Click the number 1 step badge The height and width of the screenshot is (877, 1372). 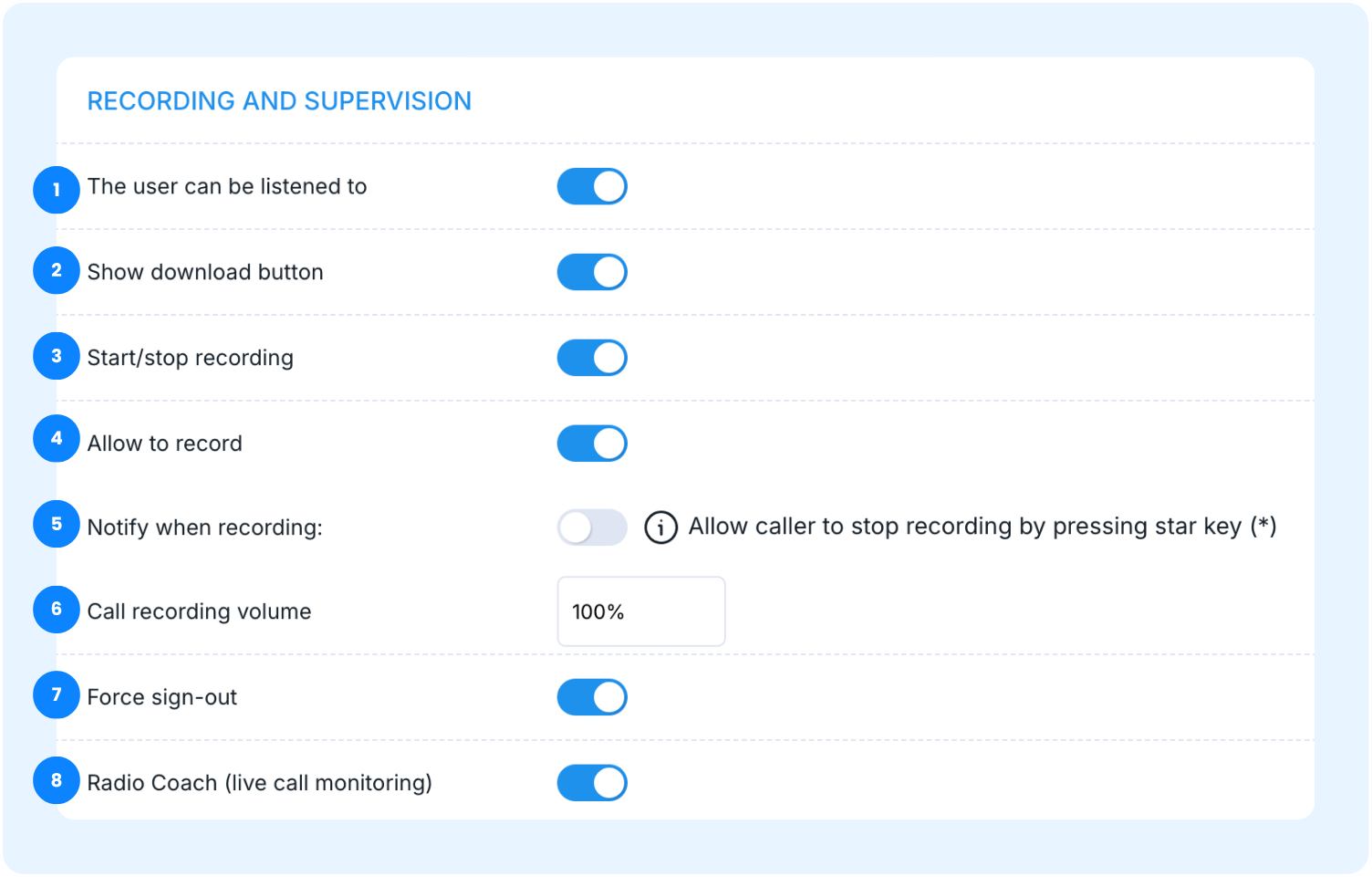point(57,190)
